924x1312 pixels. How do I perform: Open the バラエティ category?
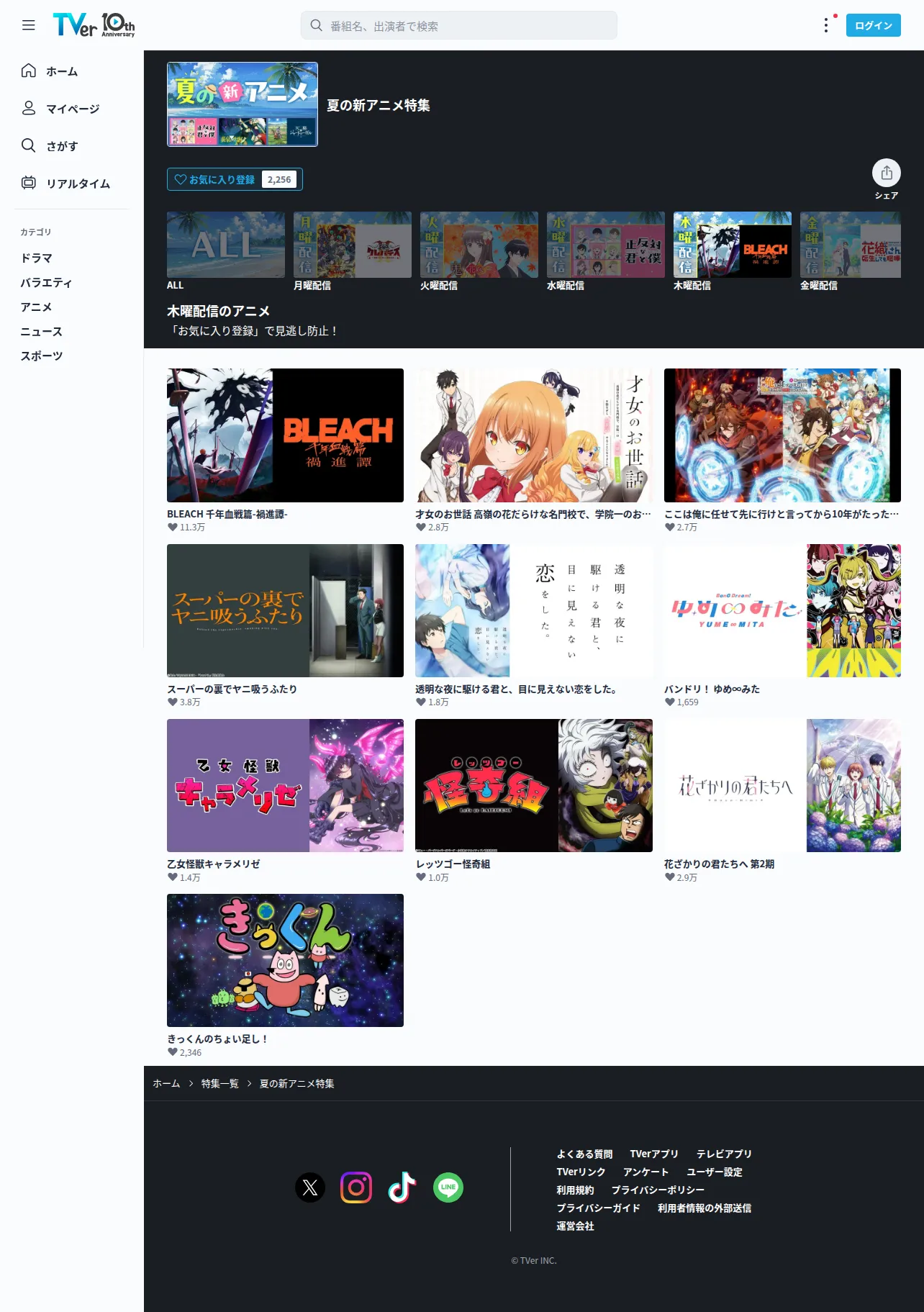point(46,282)
